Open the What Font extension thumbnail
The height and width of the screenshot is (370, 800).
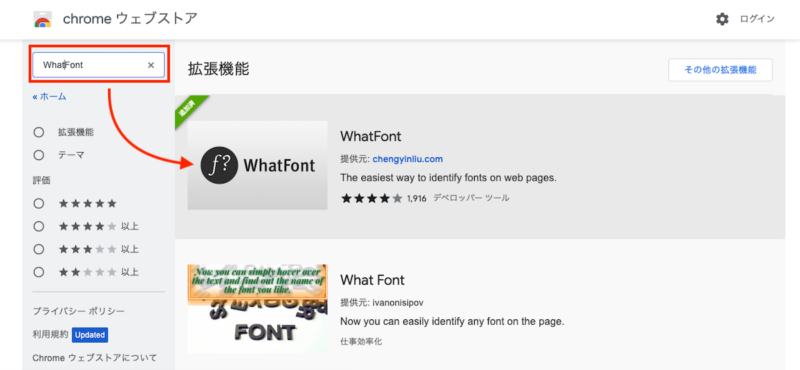[257, 309]
